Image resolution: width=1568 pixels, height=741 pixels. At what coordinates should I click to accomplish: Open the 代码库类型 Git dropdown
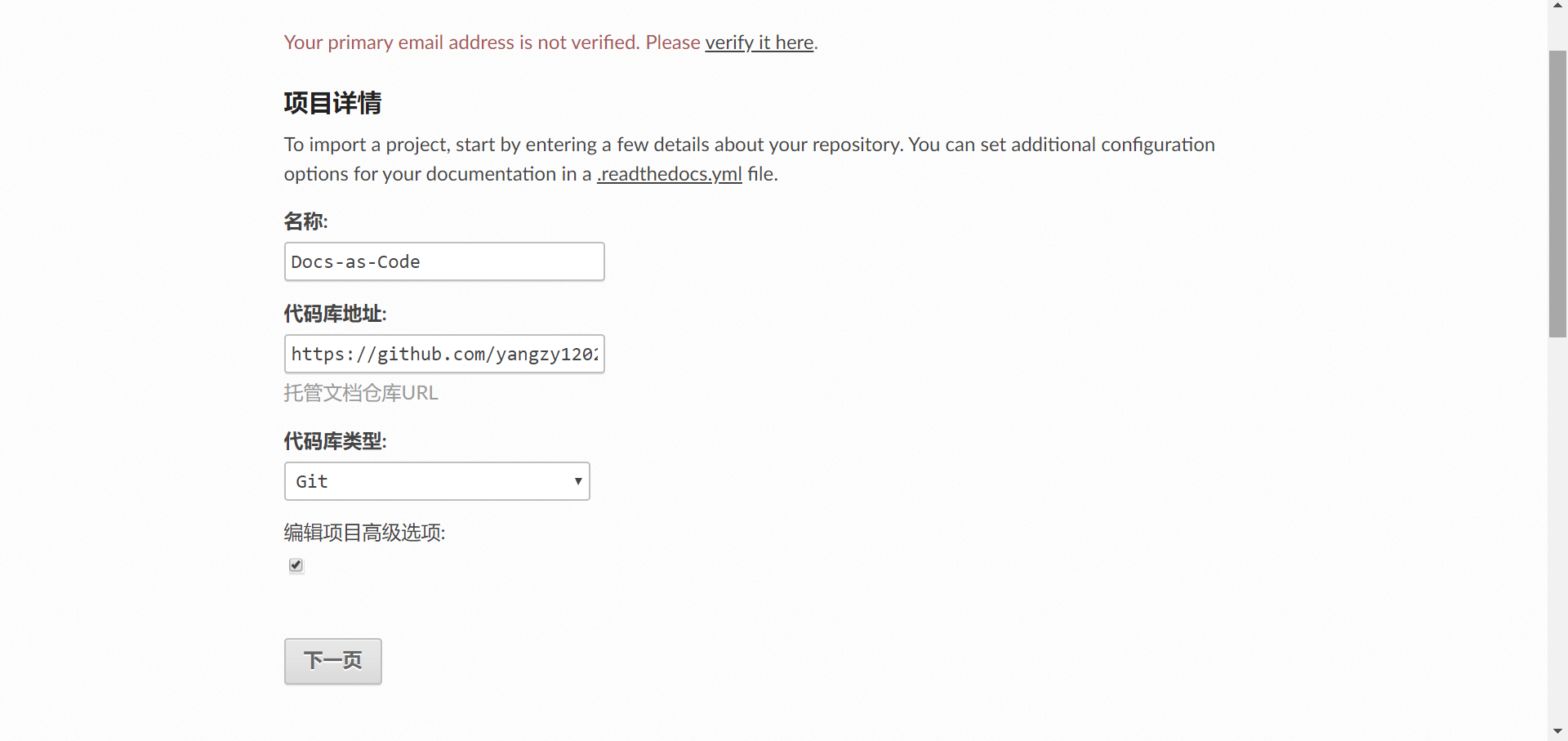pos(437,481)
